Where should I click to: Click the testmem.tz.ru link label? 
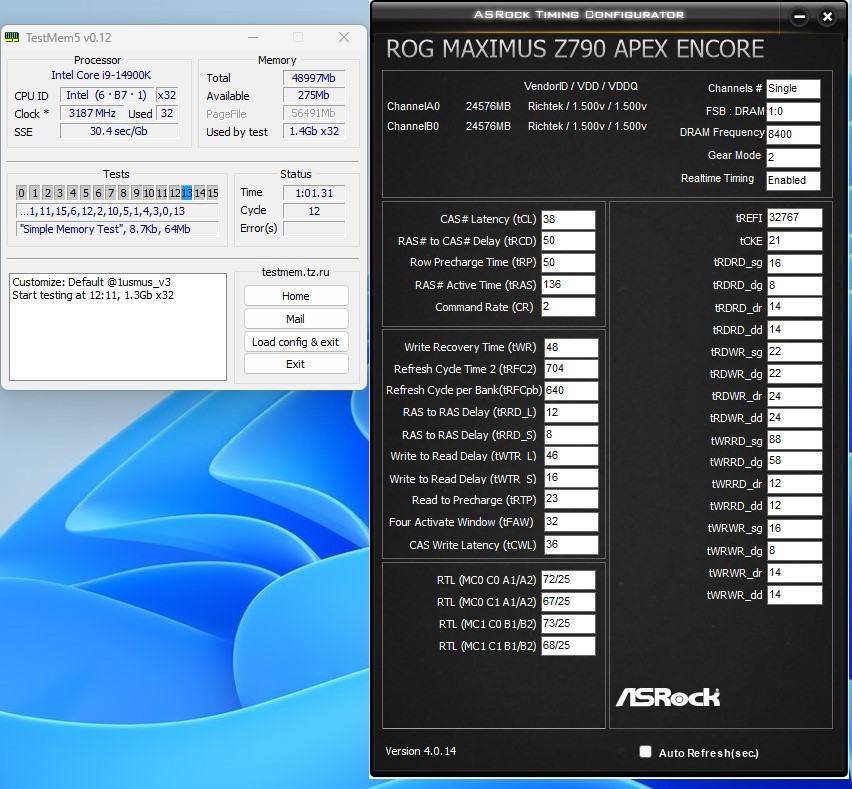[296, 272]
